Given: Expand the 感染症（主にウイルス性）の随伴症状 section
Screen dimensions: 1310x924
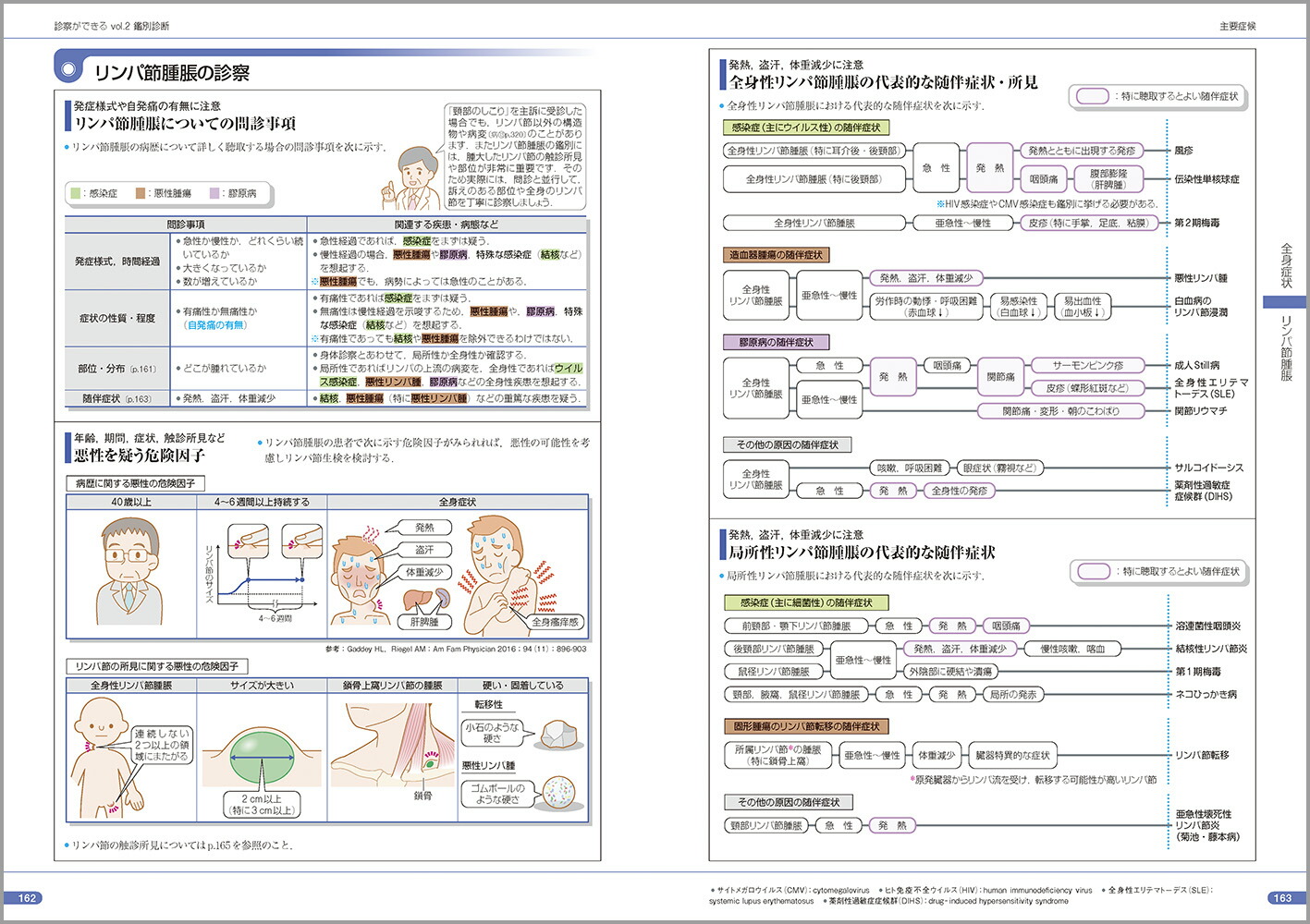Looking at the screenshot, I should click(804, 128).
